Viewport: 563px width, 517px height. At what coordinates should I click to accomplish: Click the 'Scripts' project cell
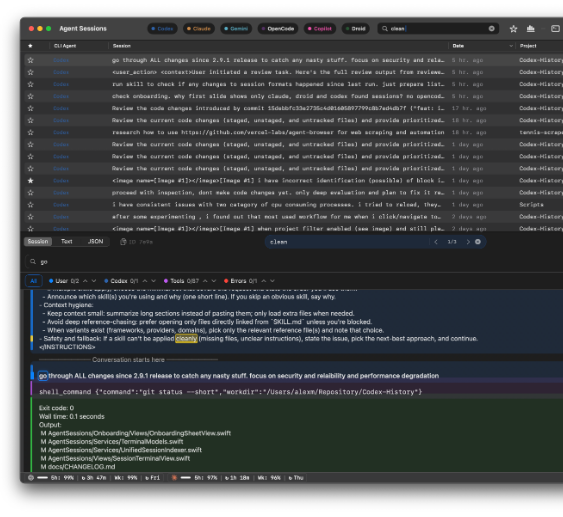click(x=531, y=205)
